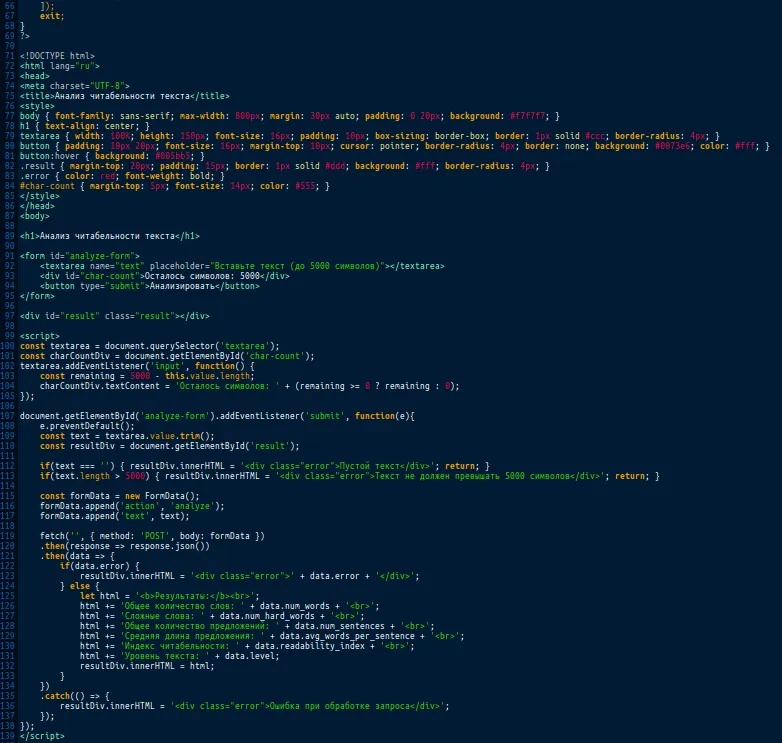Click the opening '<script>' tag

(40, 336)
